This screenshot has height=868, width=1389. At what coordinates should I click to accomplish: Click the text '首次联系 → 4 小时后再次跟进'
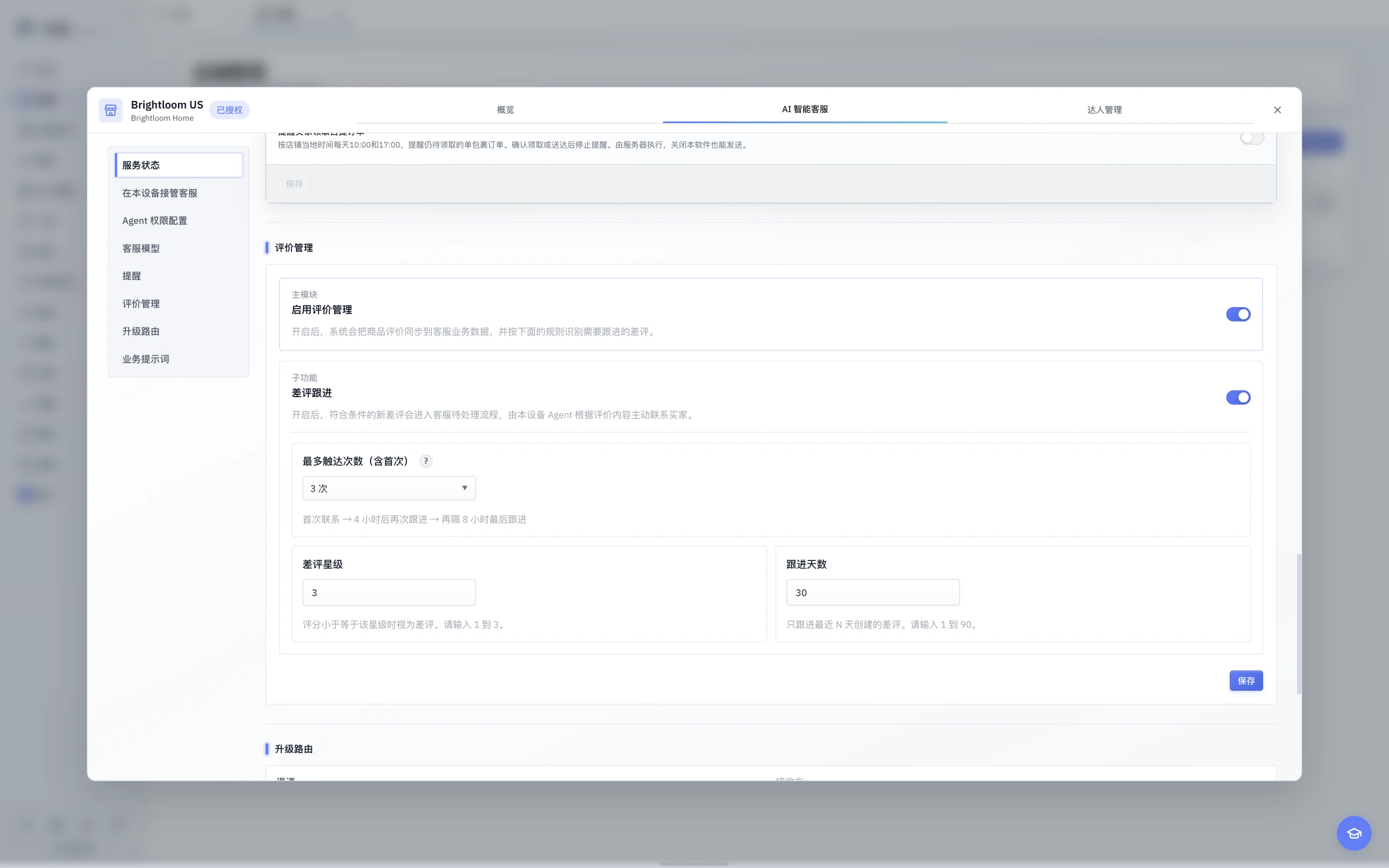[365, 520]
